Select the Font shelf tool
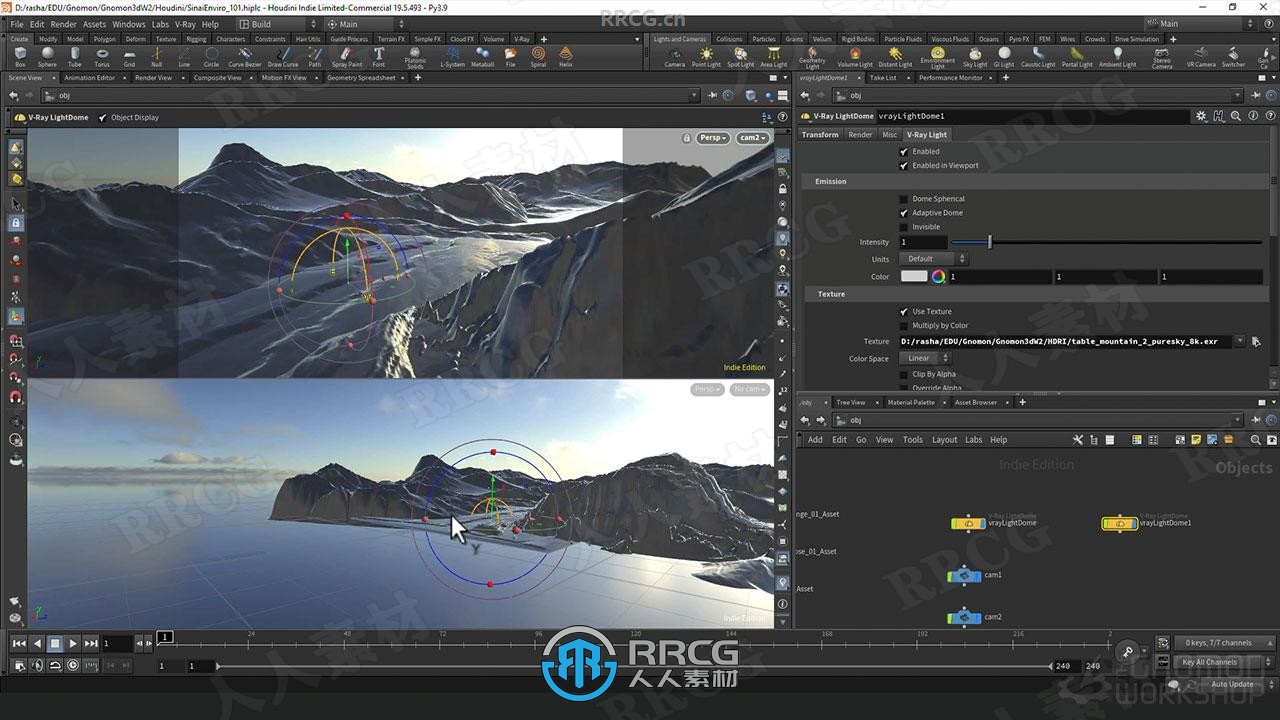 (x=379, y=57)
